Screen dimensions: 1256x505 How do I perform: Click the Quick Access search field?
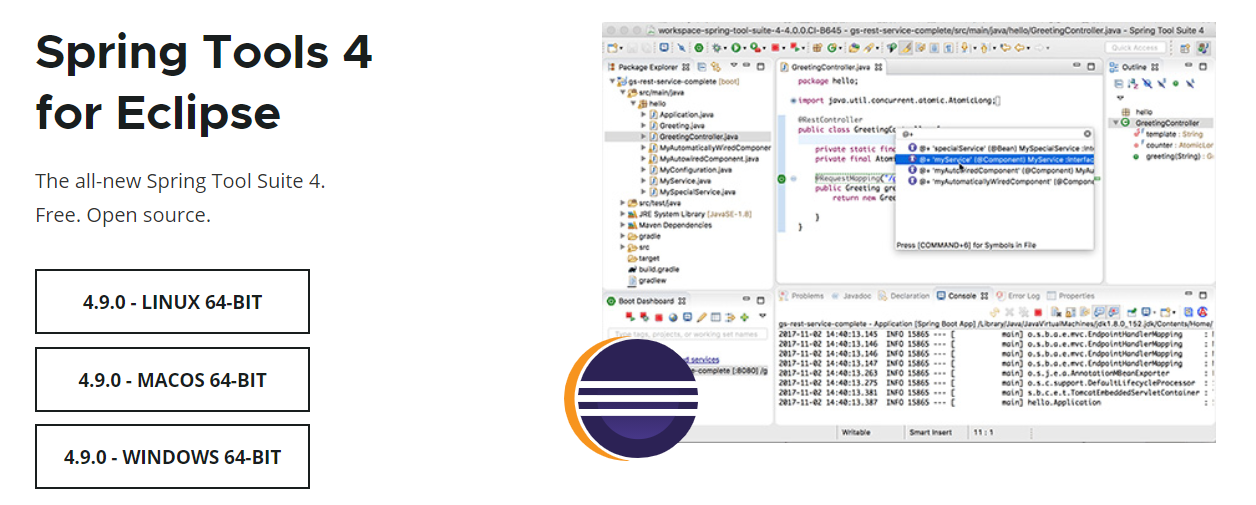pos(1135,48)
